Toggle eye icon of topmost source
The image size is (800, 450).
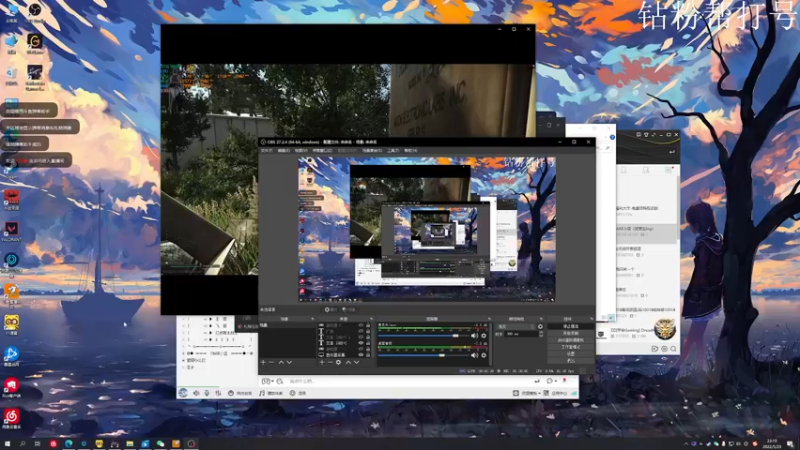(361, 326)
